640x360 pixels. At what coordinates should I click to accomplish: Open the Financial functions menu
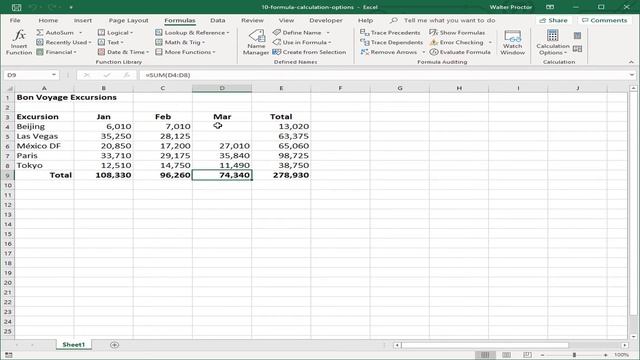coord(56,52)
